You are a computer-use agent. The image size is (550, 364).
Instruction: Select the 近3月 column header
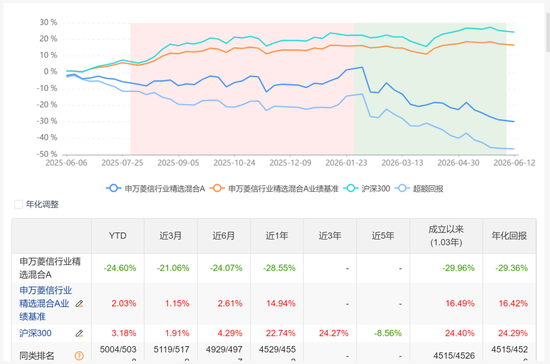coord(171,236)
